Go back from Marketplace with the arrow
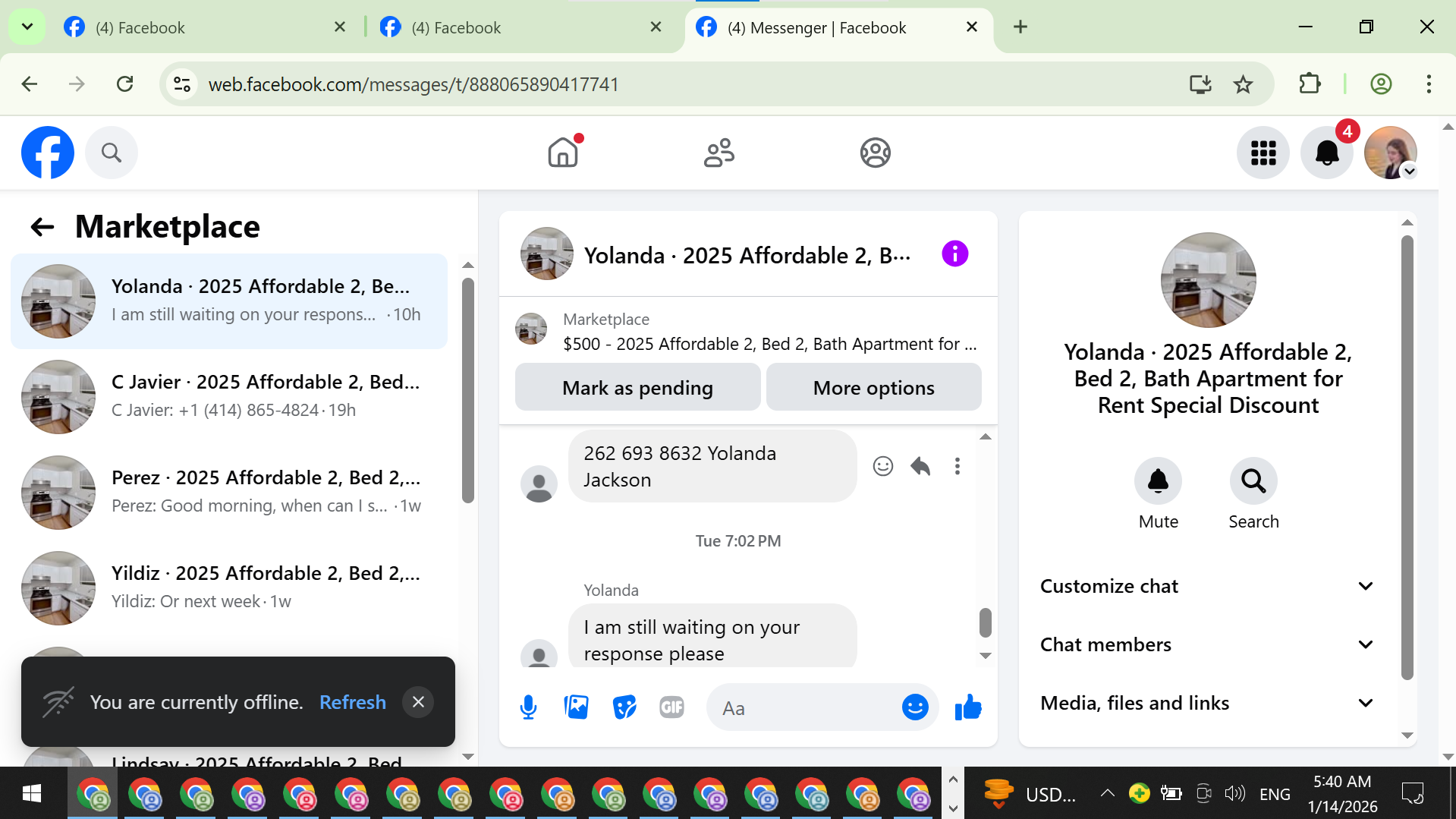This screenshot has height=819, width=1456. pos(42,226)
